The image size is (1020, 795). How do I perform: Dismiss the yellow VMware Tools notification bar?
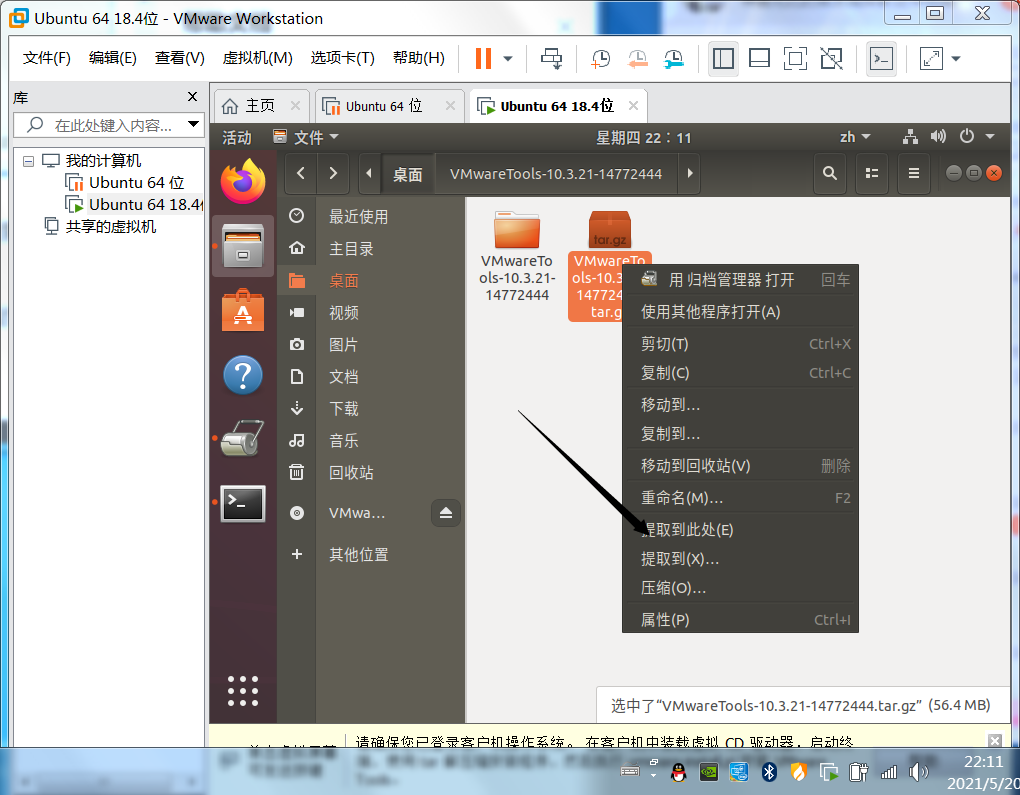click(995, 740)
